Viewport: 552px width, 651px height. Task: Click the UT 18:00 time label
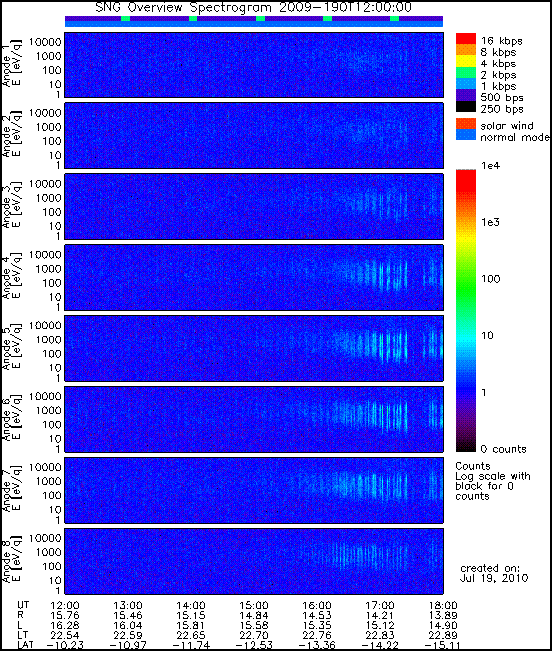tap(443, 606)
